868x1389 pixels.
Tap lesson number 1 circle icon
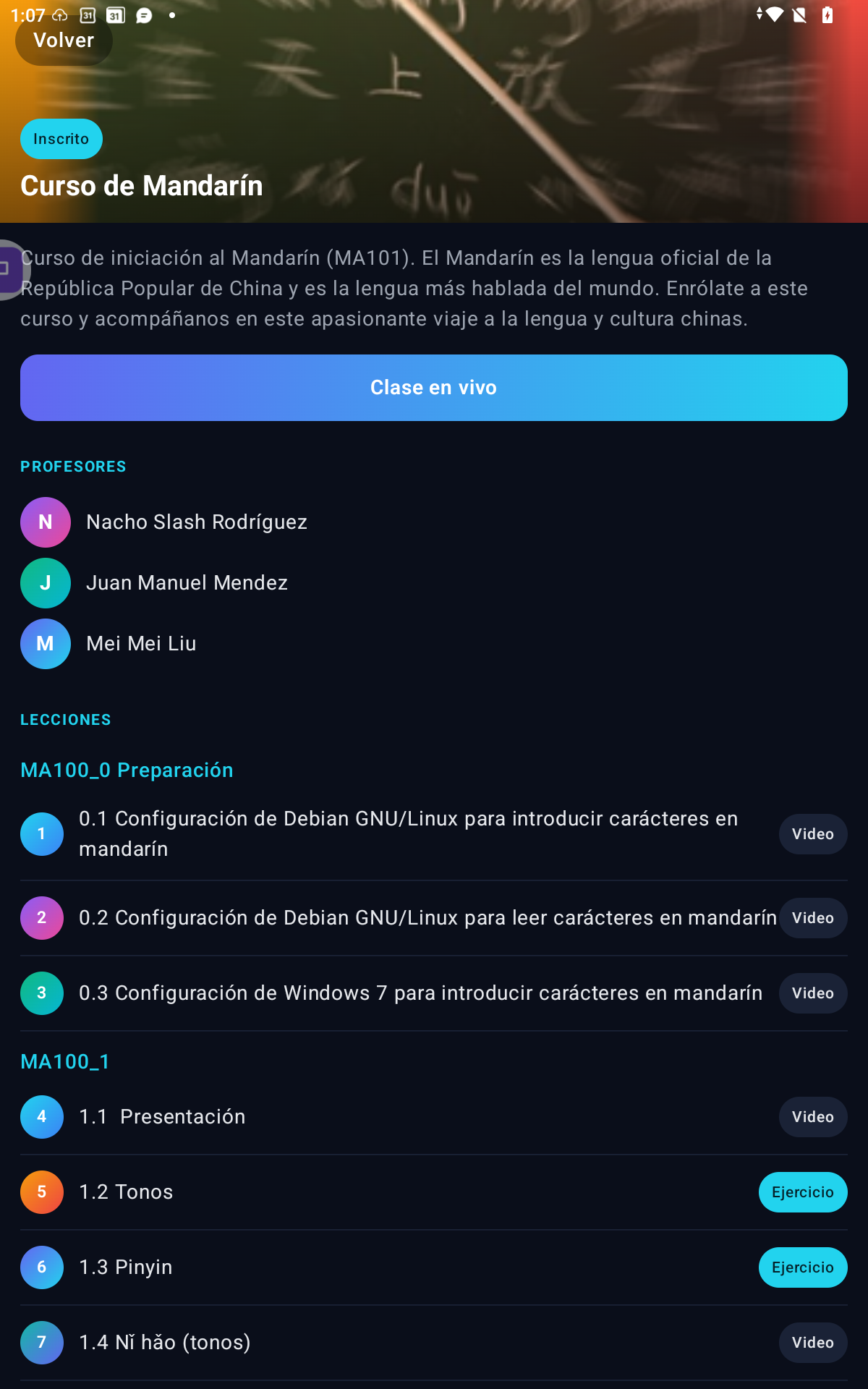tap(42, 834)
